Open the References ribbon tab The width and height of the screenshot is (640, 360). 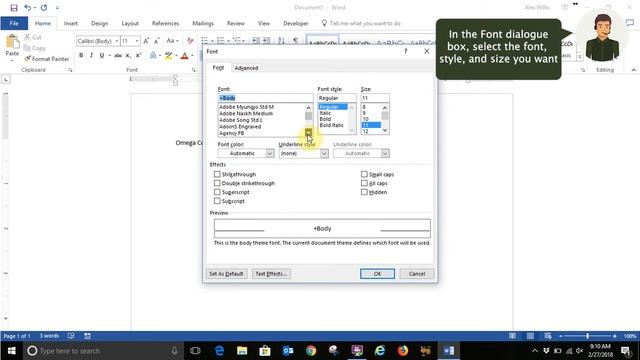pos(165,23)
